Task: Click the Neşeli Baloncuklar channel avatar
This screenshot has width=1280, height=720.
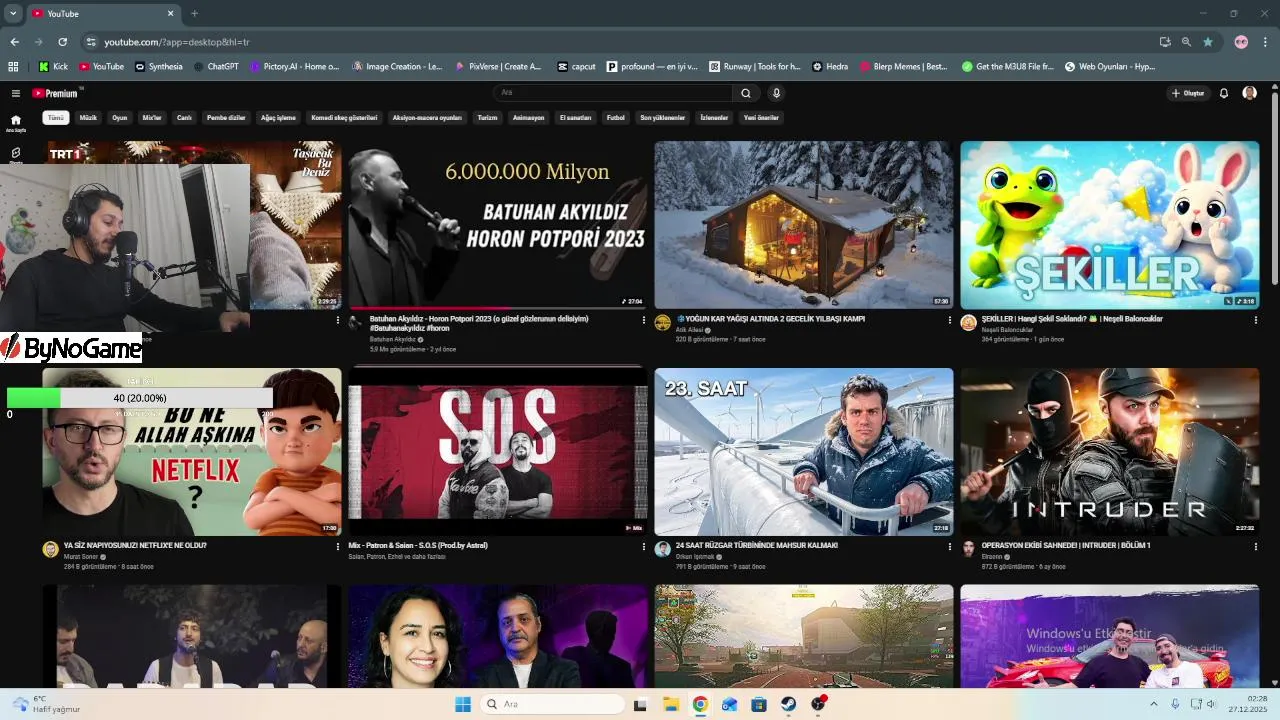Action: (x=968, y=322)
